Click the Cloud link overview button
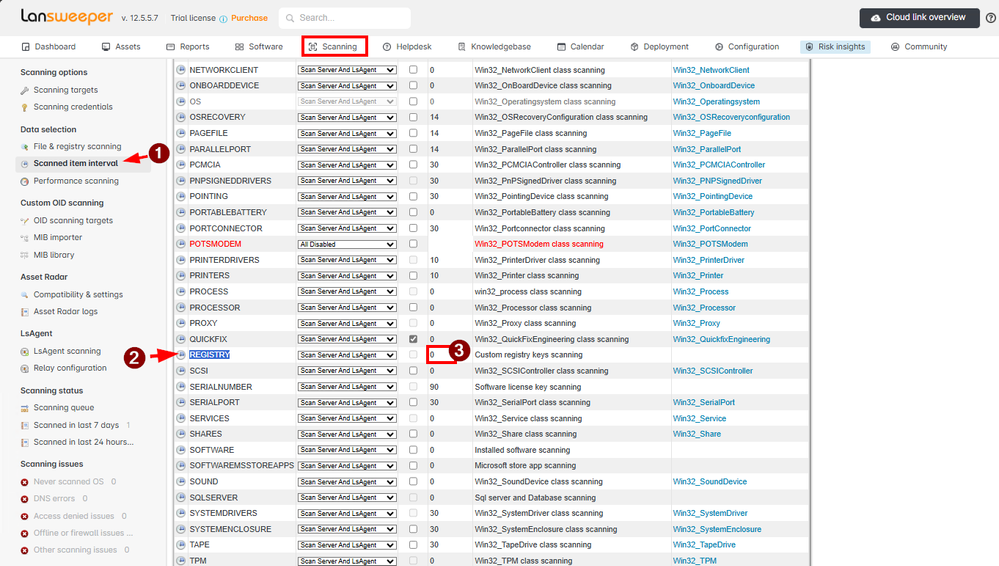Image resolution: width=999 pixels, height=566 pixels. pos(919,18)
